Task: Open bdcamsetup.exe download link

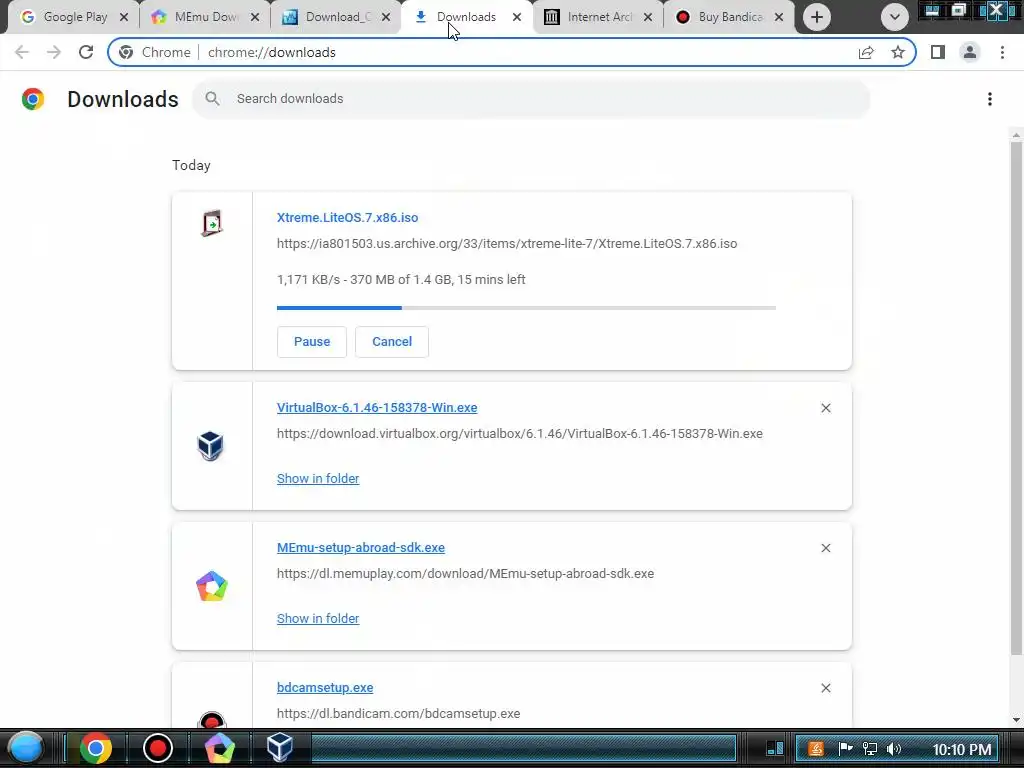Action: [325, 688]
